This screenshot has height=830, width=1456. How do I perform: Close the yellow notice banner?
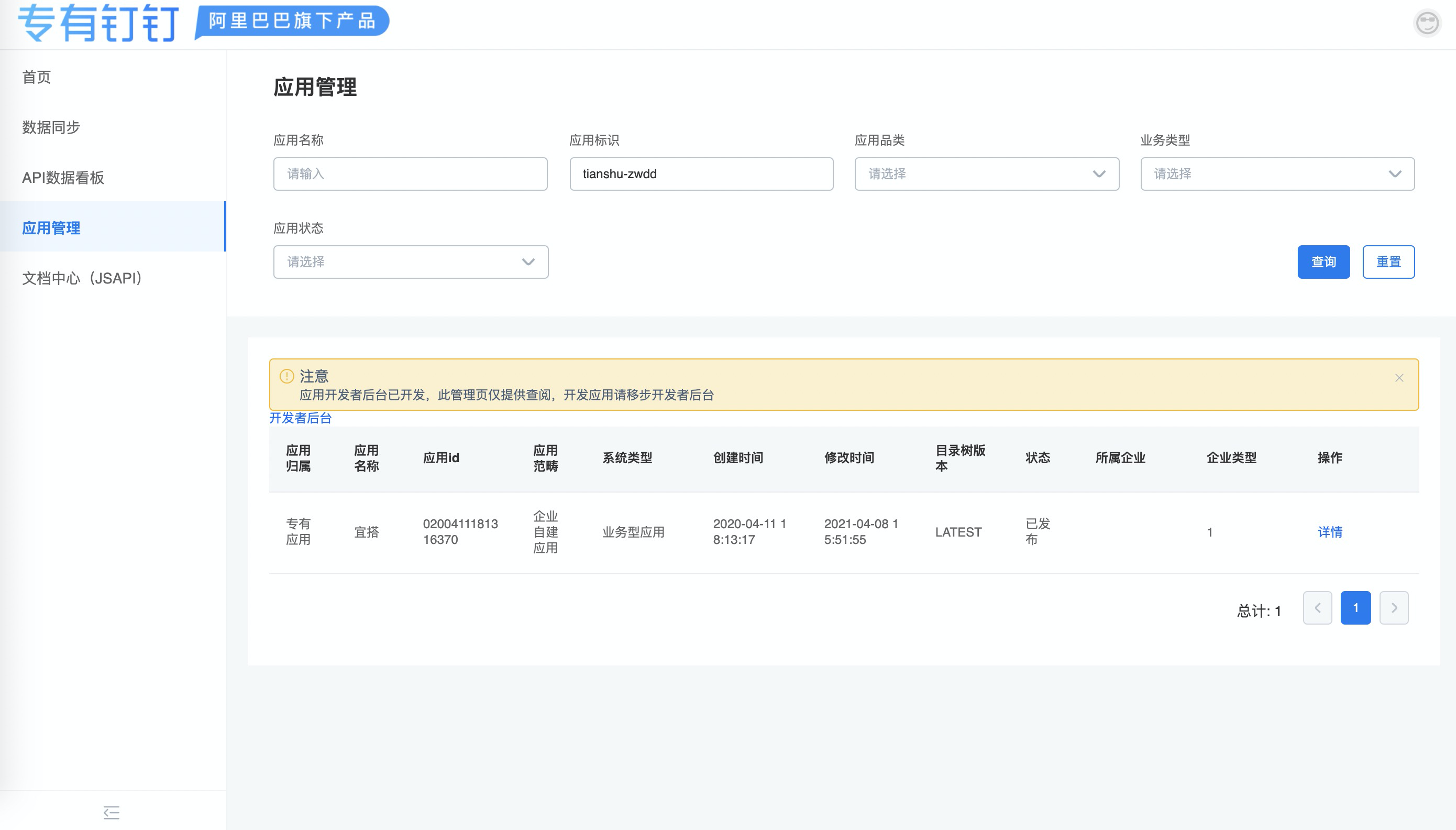(1398, 378)
